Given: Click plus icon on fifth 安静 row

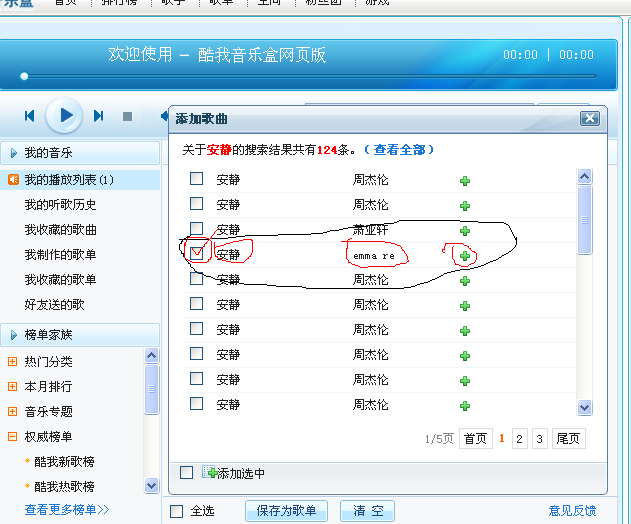Looking at the screenshot, I should [465, 281].
